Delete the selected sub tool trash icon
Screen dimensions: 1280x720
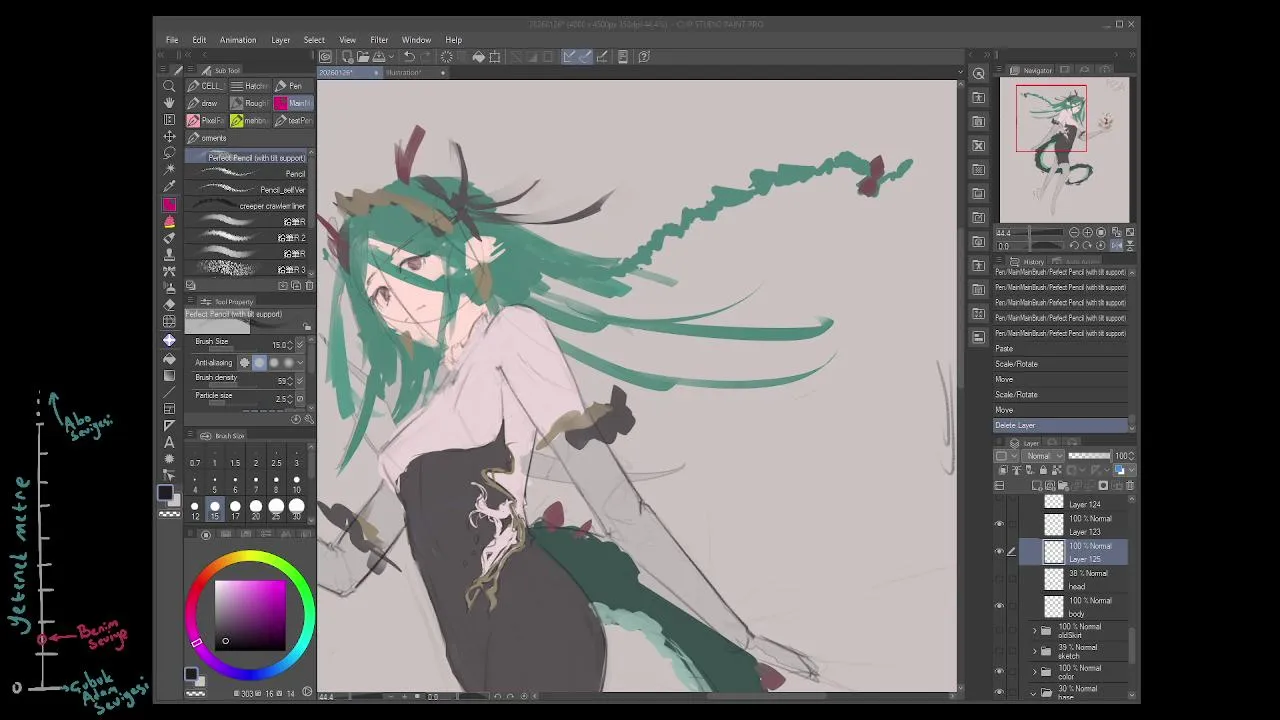[309, 285]
